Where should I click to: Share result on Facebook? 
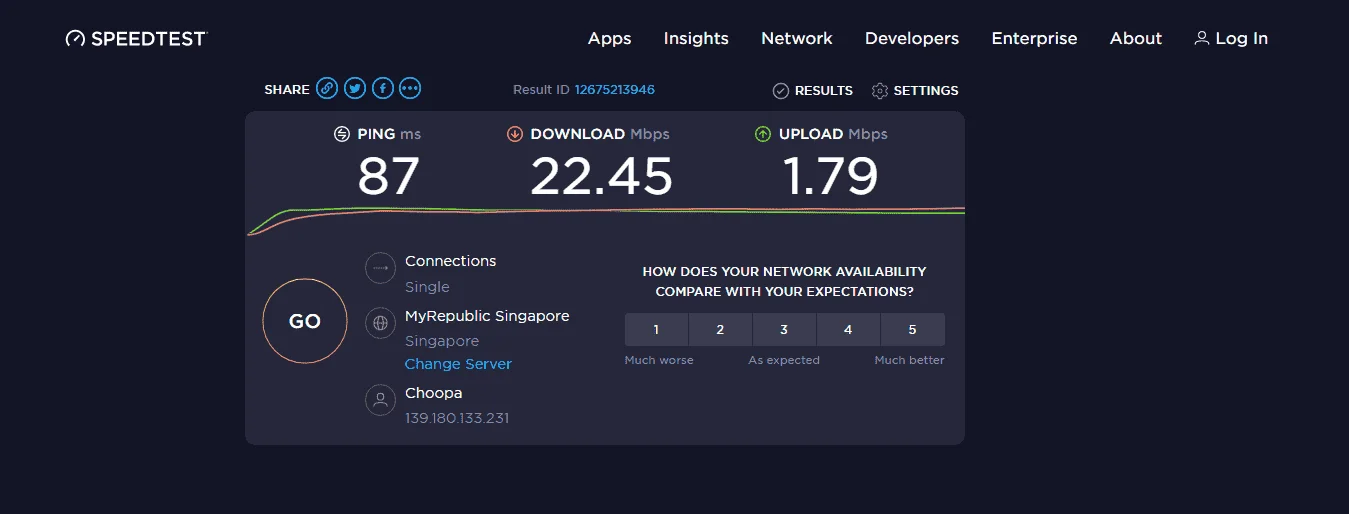(382, 89)
